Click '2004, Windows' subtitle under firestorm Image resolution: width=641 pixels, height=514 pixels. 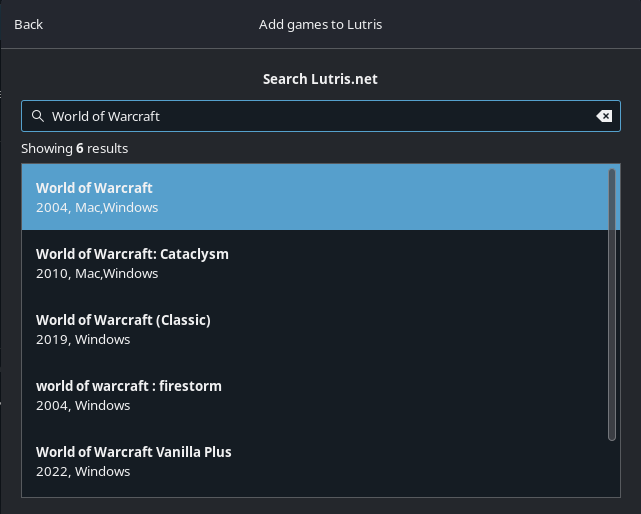pos(83,406)
